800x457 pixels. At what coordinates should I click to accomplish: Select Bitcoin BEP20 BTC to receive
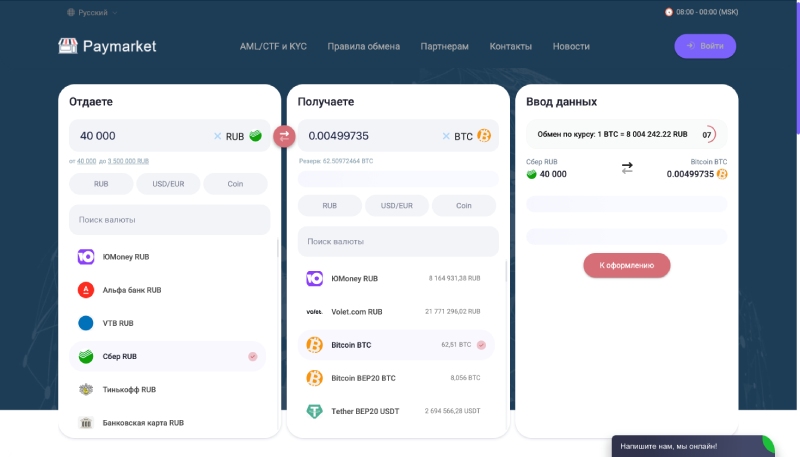coord(396,378)
